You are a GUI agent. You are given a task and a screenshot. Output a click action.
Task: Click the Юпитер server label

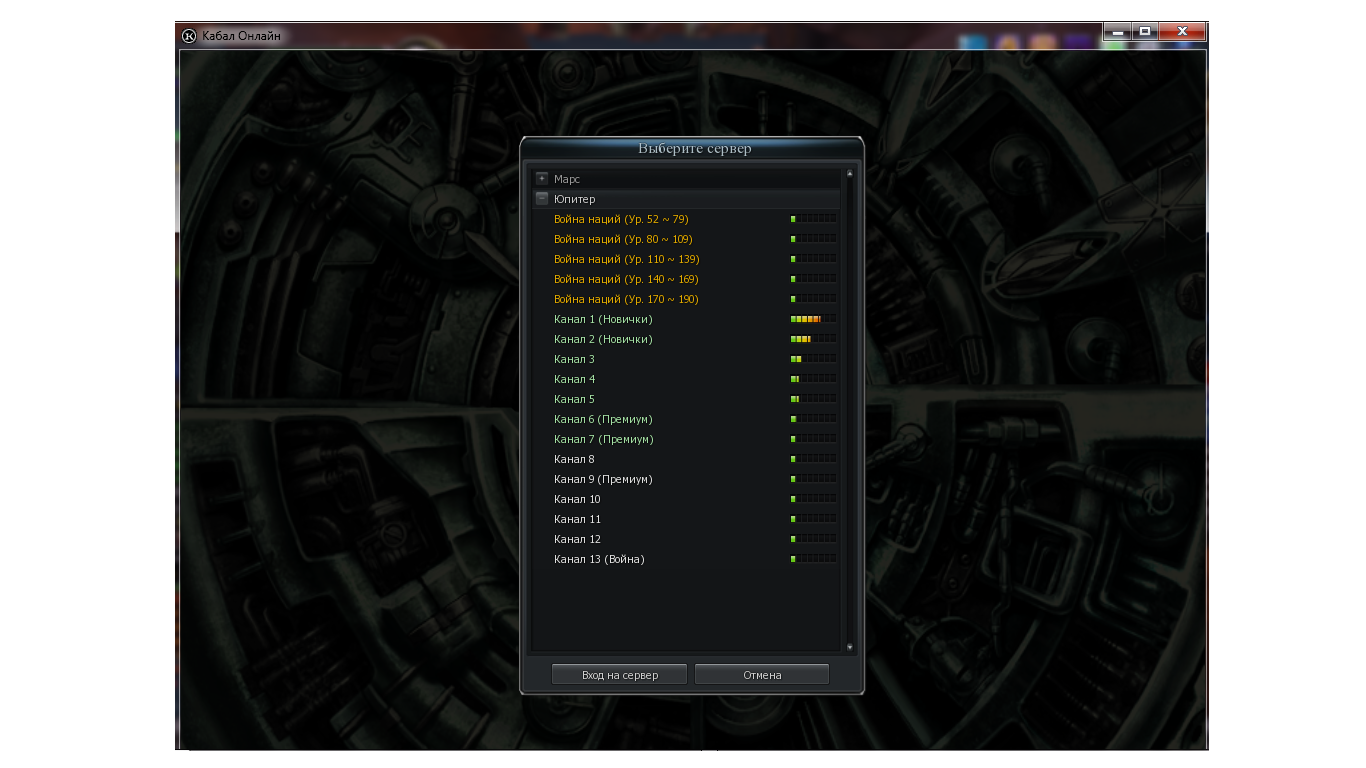point(574,199)
